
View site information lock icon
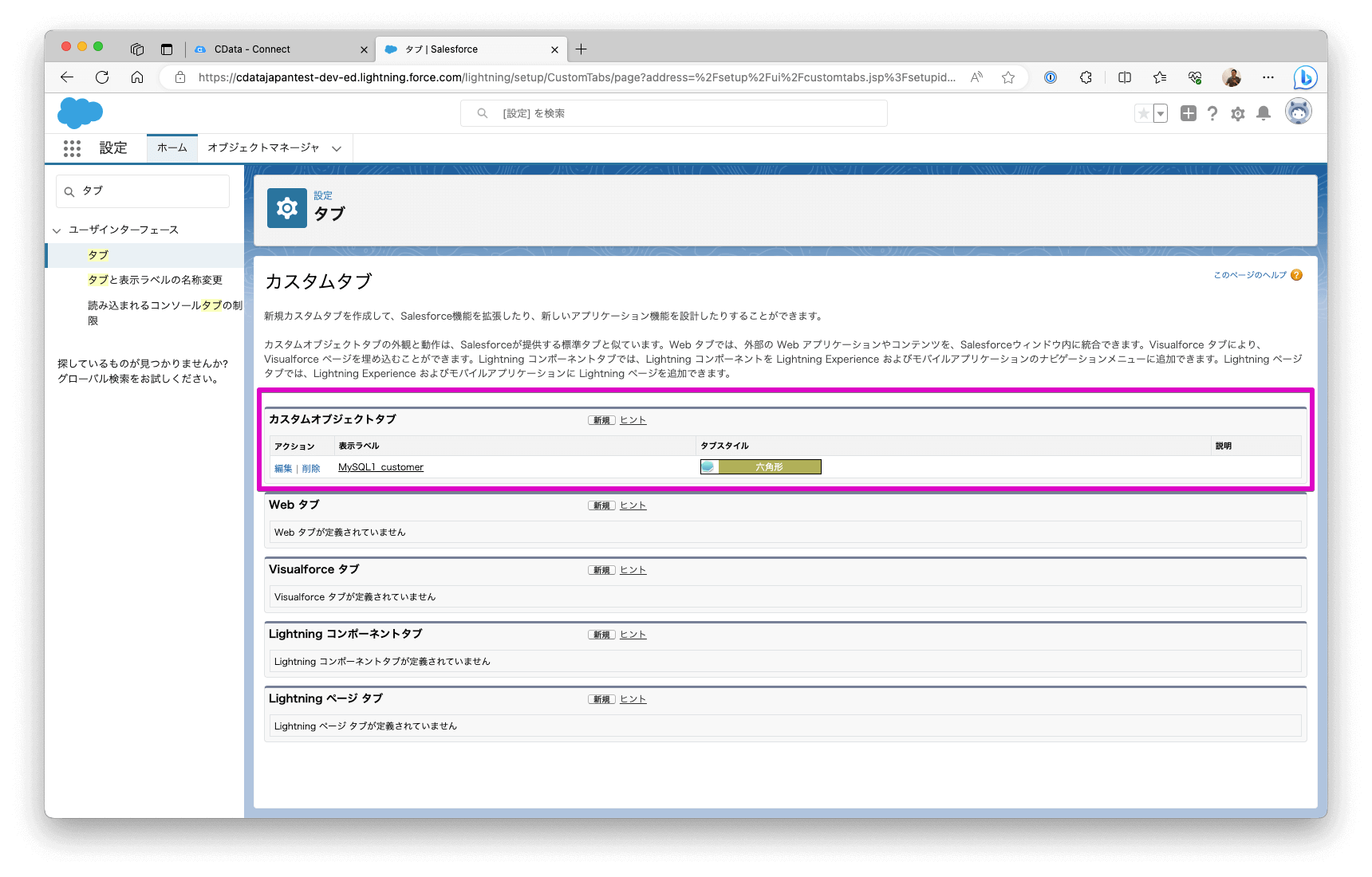(180, 77)
